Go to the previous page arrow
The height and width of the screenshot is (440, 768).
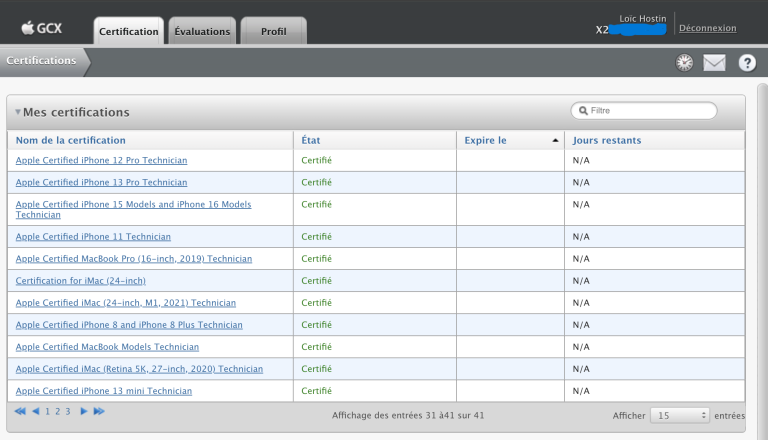tap(36, 411)
